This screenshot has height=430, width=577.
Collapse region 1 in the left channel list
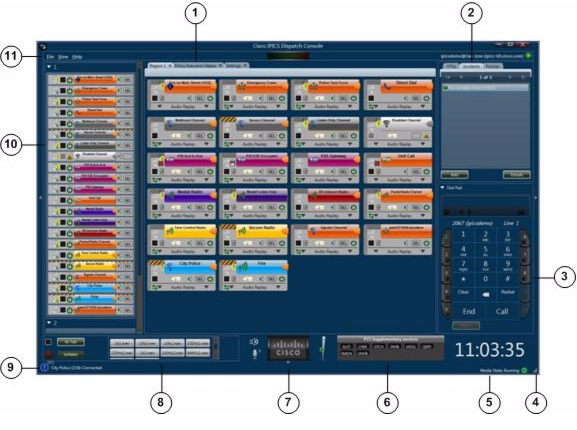pos(49,67)
